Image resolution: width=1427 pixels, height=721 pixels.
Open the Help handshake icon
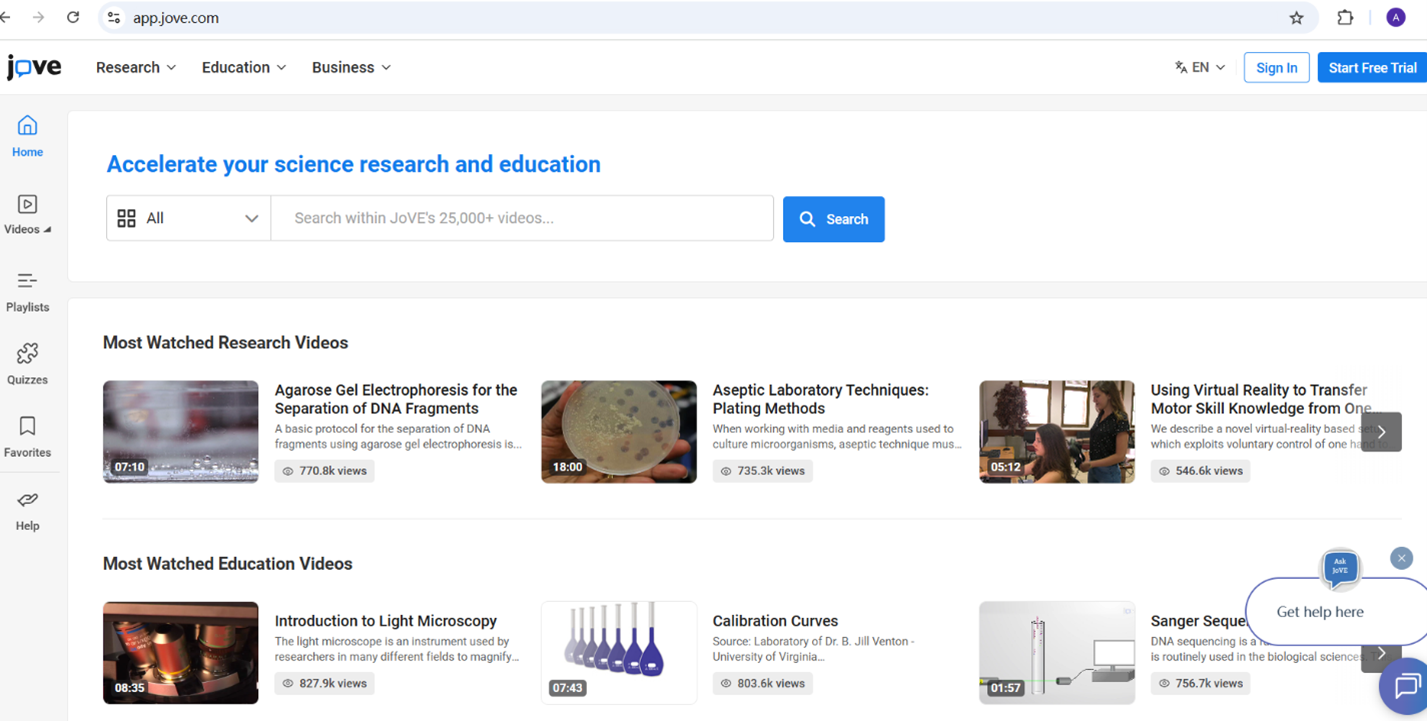click(x=27, y=499)
